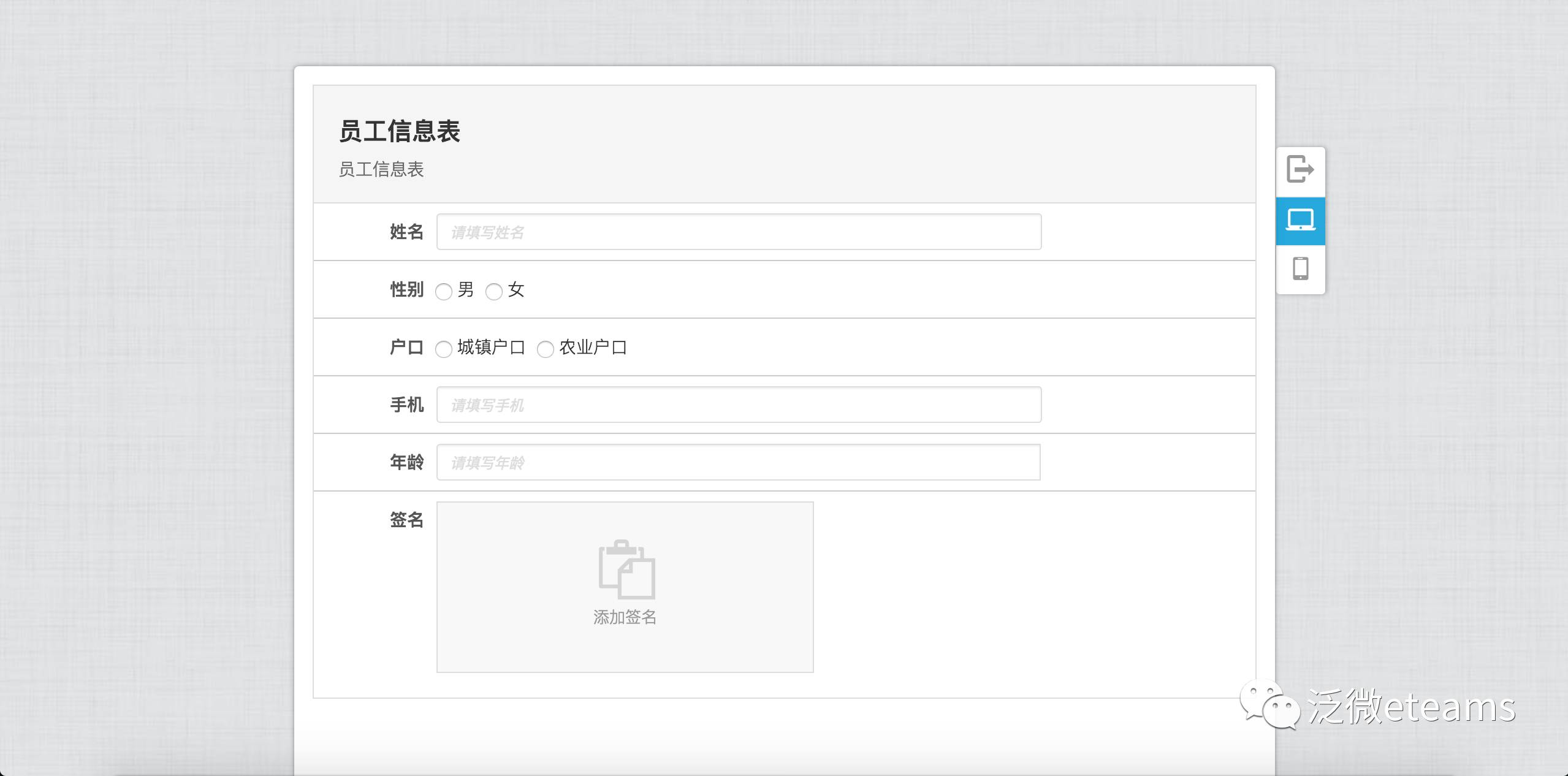Focus the 姓名 name input field
The image size is (1568, 776).
[x=739, y=232]
